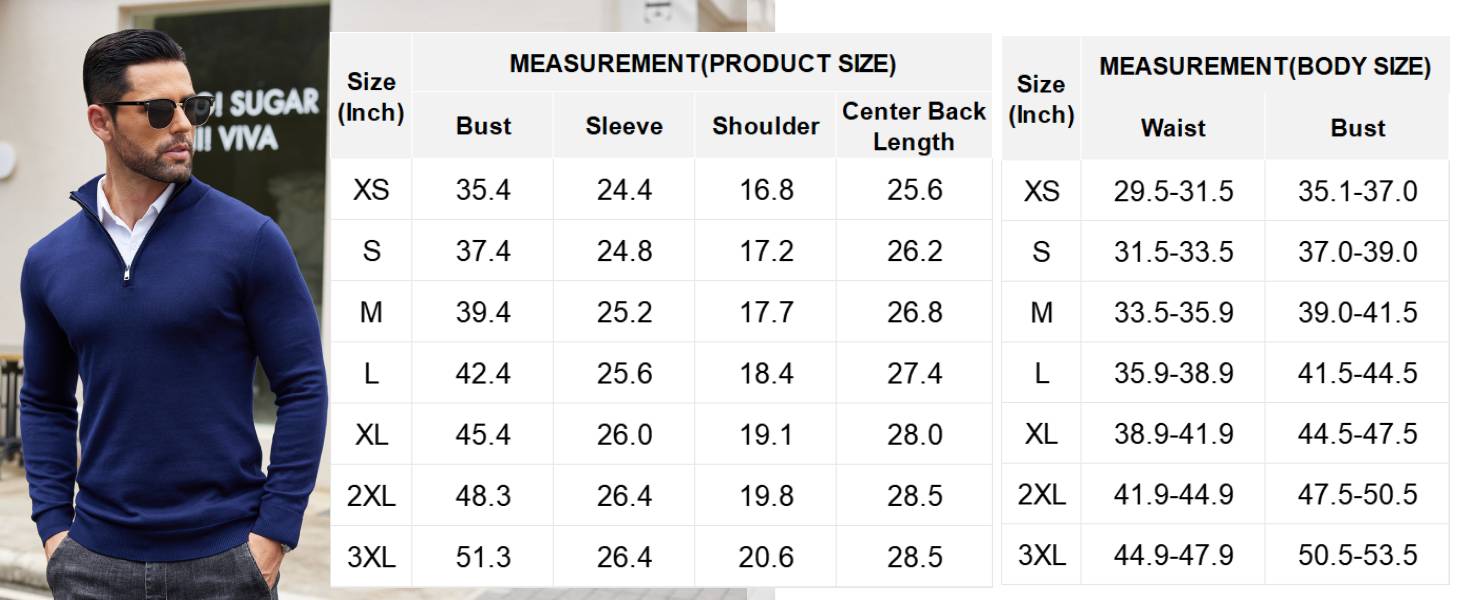Select the "Center Back Length" column header

(x=914, y=126)
